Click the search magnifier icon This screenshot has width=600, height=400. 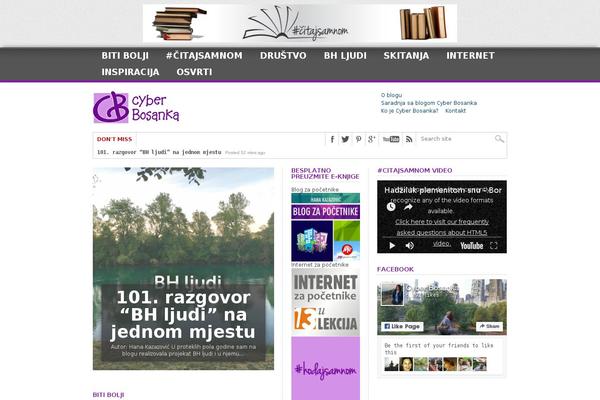click(x=499, y=139)
